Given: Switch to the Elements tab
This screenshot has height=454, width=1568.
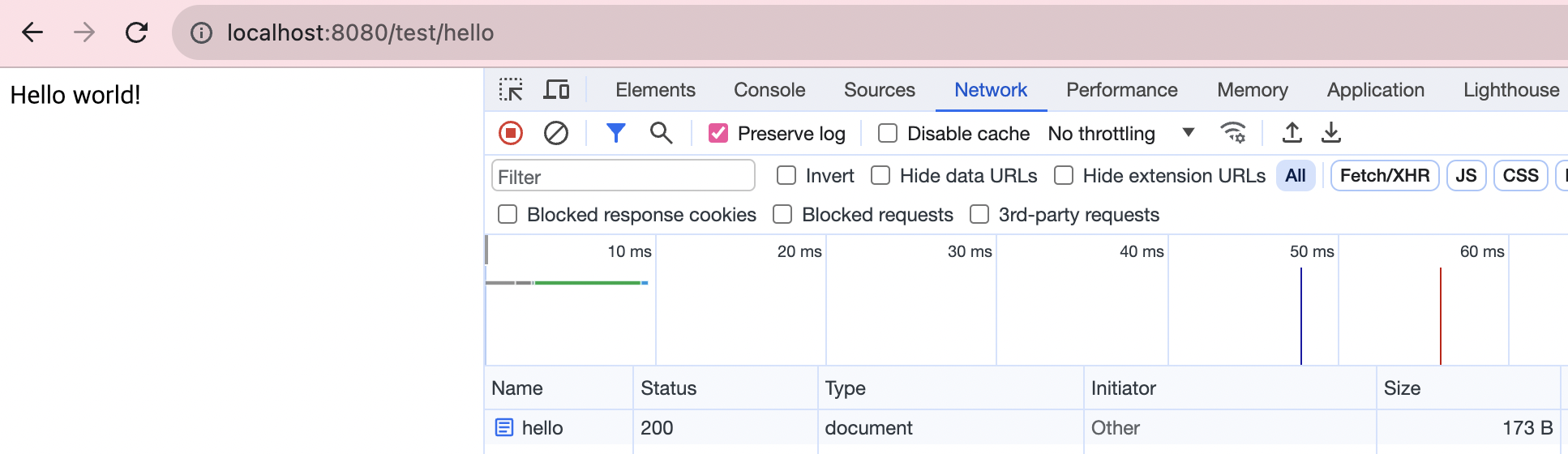Looking at the screenshot, I should pos(655,90).
